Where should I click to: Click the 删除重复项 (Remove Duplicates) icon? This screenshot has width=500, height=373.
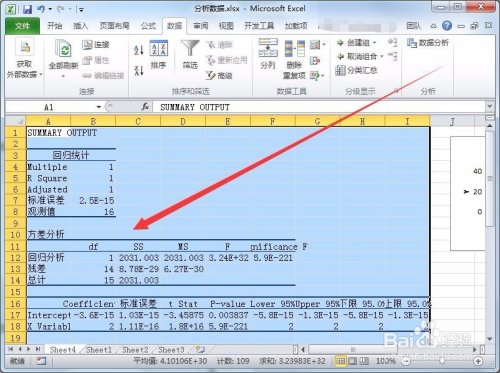point(295,49)
